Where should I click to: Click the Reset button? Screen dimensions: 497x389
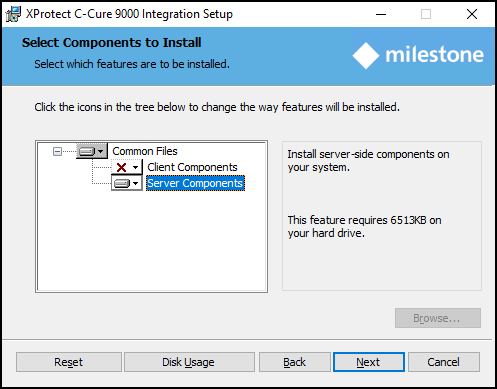pyautogui.click(x=69, y=362)
